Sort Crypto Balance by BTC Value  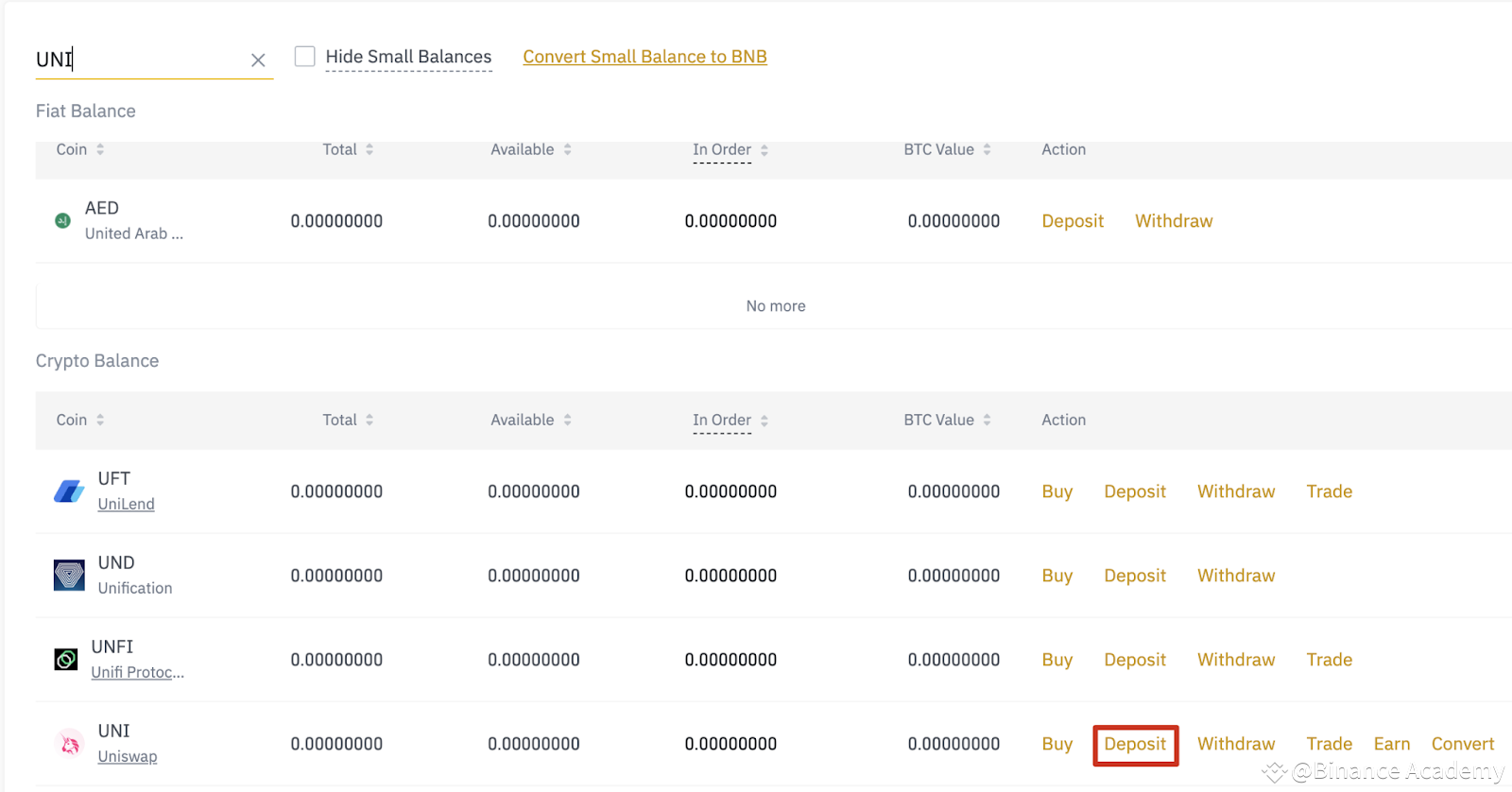pos(946,420)
